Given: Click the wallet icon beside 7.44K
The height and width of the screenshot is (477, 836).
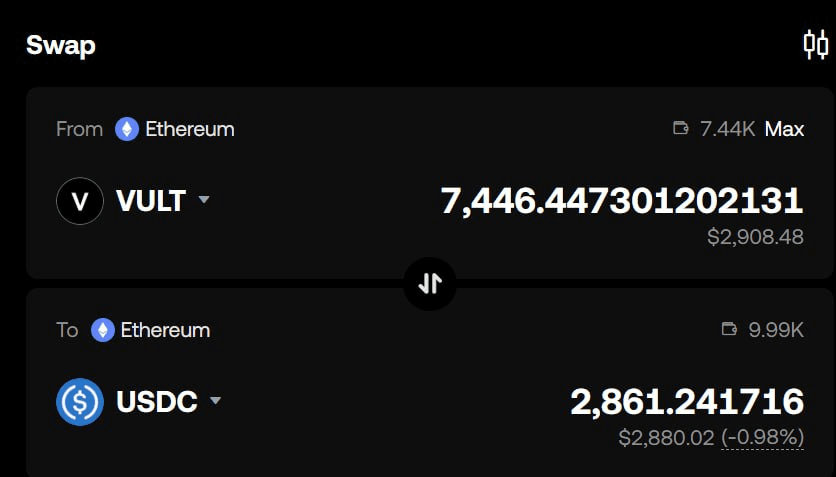Looking at the screenshot, I should [x=682, y=129].
